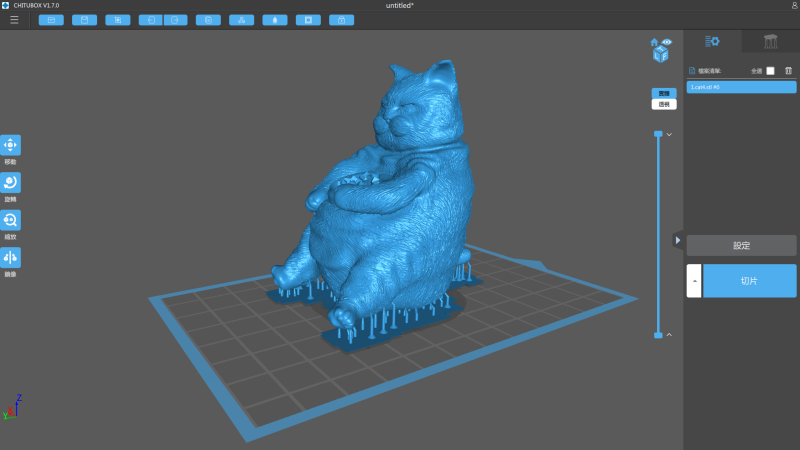Viewport: 800px width, 450px height.
Task: Click the save project toolbar icon
Action: (x=84, y=19)
